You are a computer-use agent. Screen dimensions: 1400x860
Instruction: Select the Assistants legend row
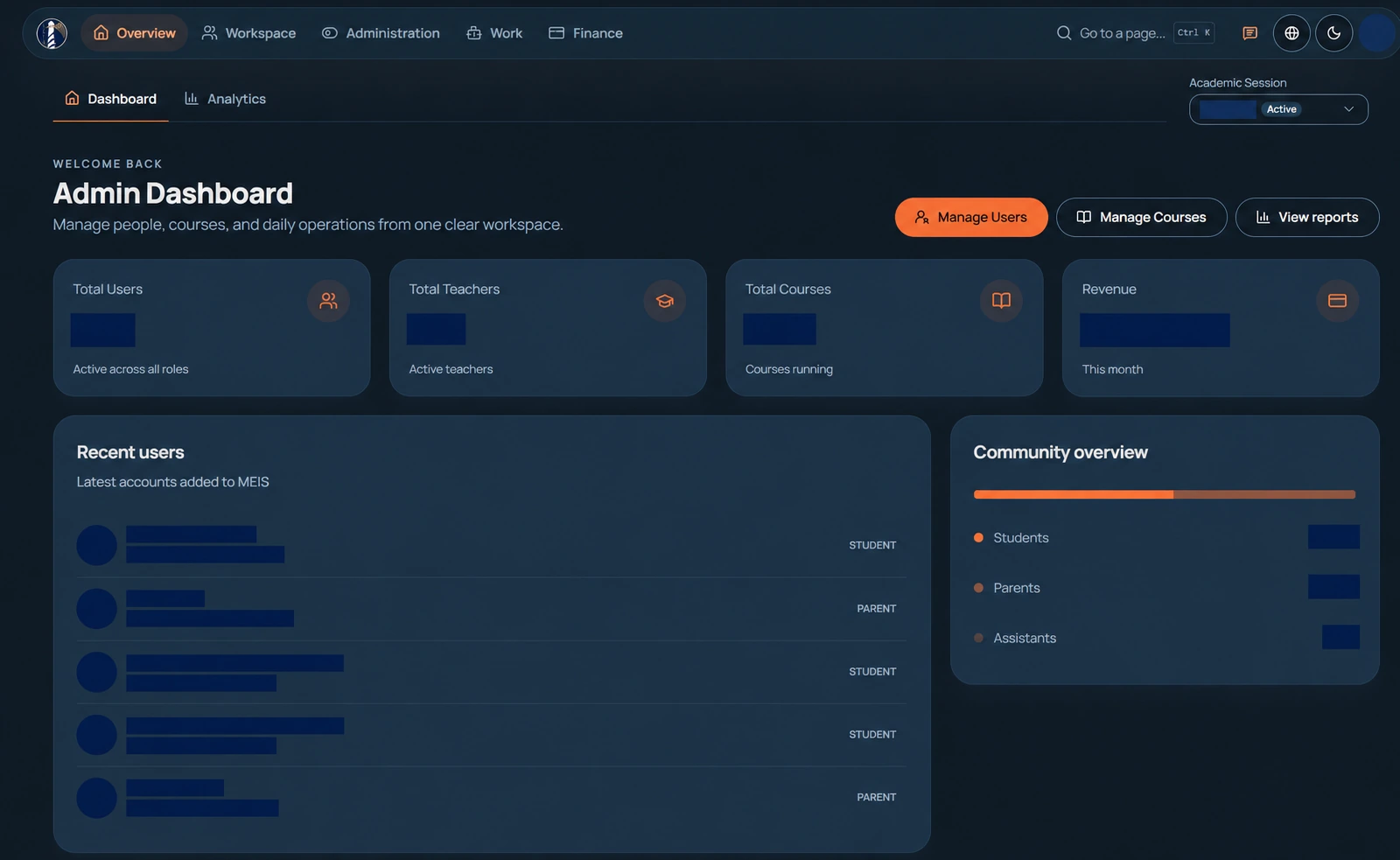click(x=1166, y=638)
